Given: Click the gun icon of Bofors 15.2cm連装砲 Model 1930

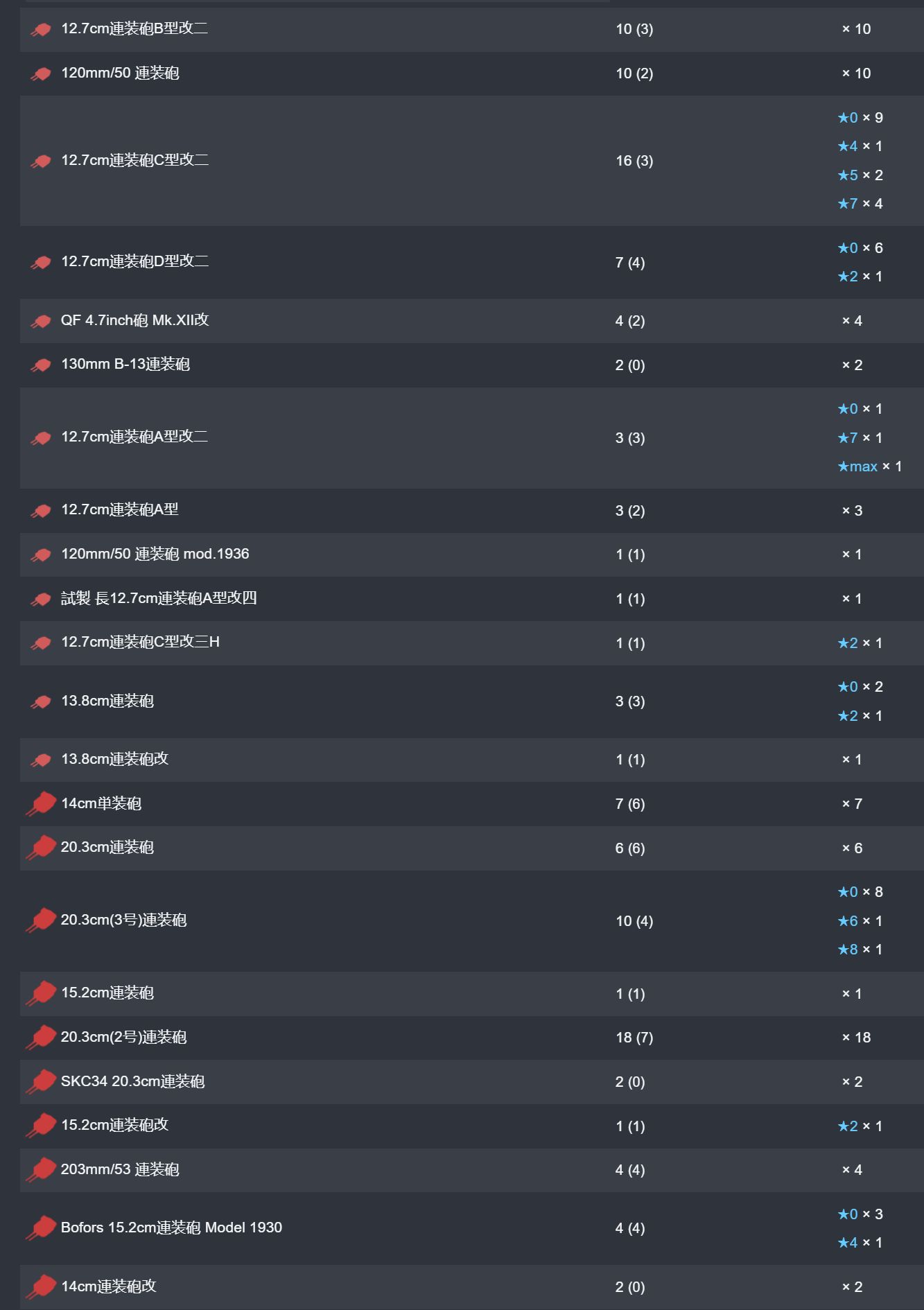Looking at the screenshot, I should [x=41, y=1228].
